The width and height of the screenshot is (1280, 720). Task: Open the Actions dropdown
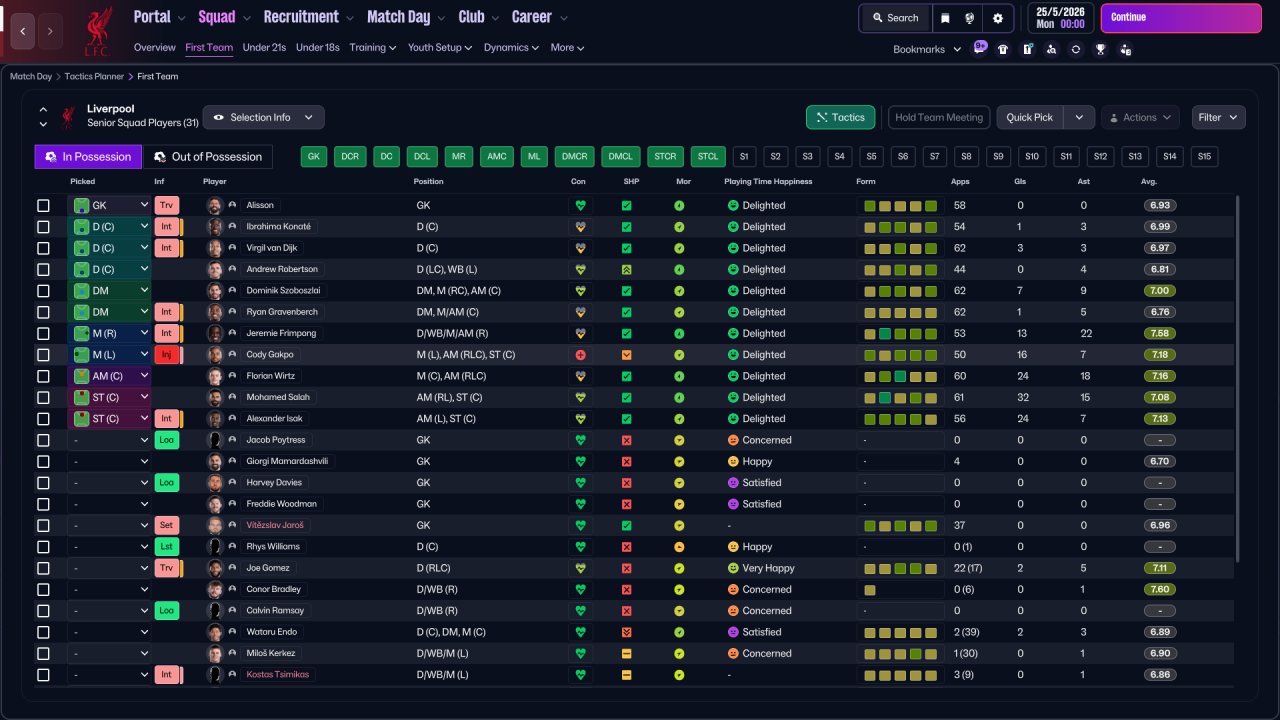coord(1140,117)
